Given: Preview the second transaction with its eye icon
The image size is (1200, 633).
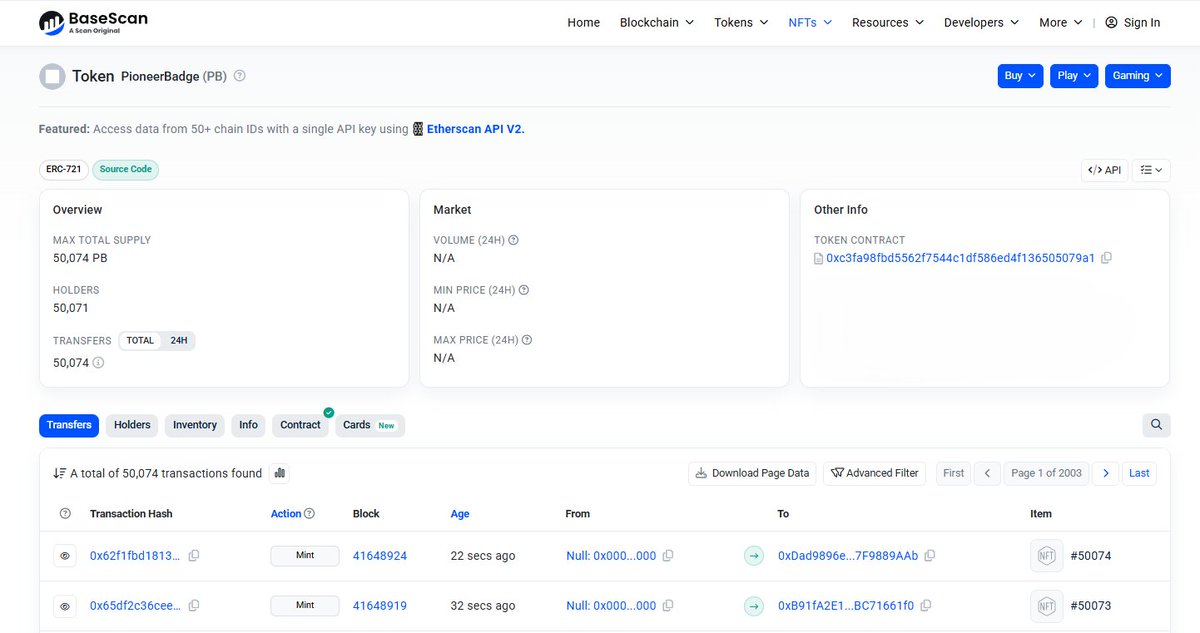Looking at the screenshot, I should pyautogui.click(x=64, y=605).
